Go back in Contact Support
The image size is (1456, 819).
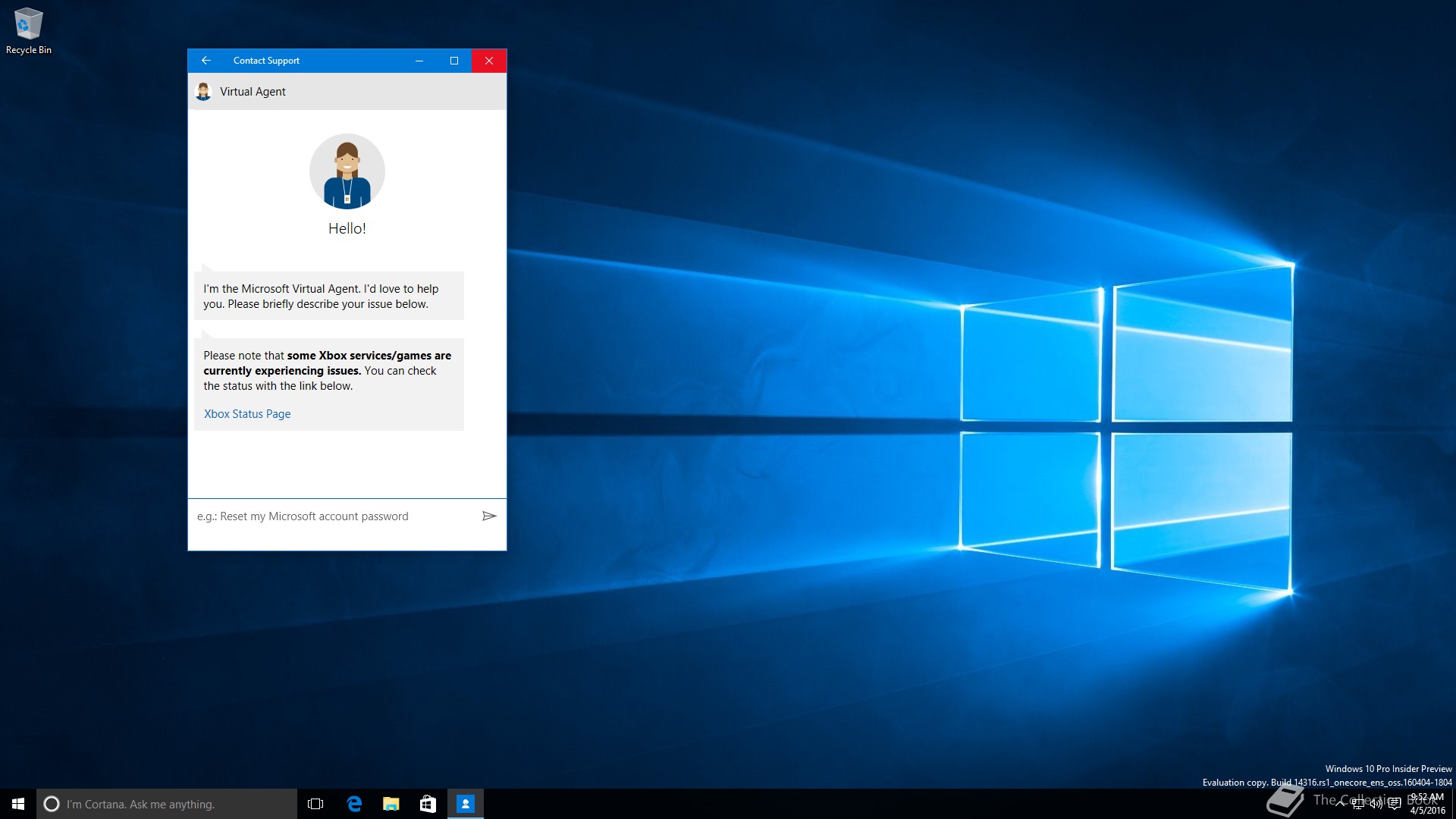[206, 61]
